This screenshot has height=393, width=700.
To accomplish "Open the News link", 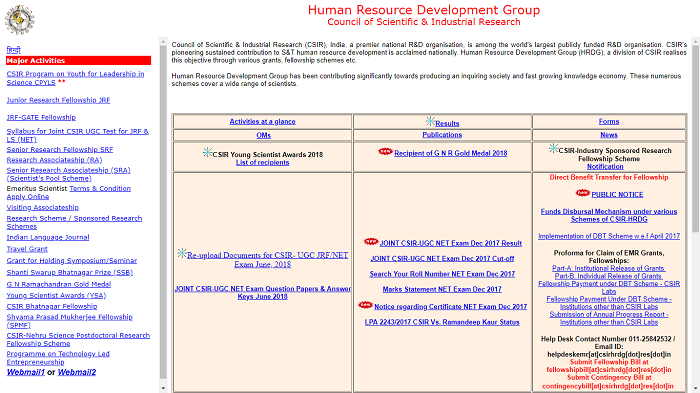I will (x=609, y=135).
